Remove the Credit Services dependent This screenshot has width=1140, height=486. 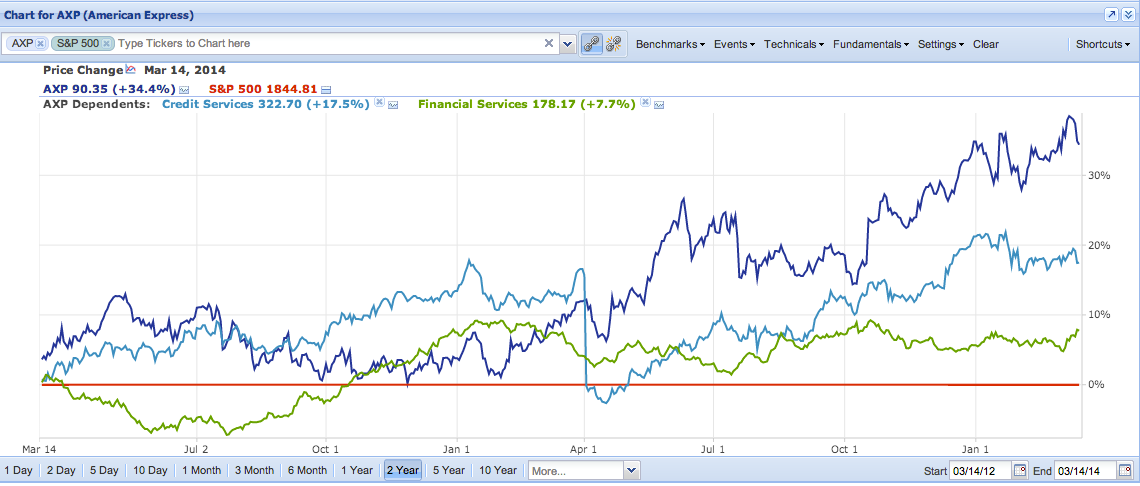[x=379, y=103]
